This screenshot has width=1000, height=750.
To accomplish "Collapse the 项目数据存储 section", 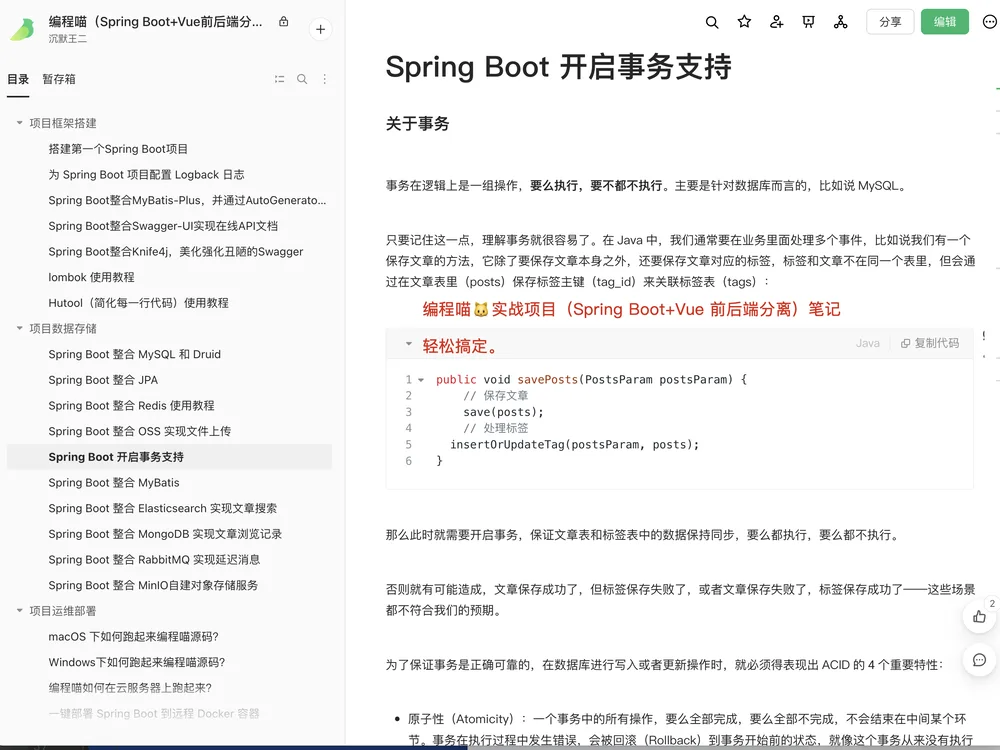I will (20, 328).
